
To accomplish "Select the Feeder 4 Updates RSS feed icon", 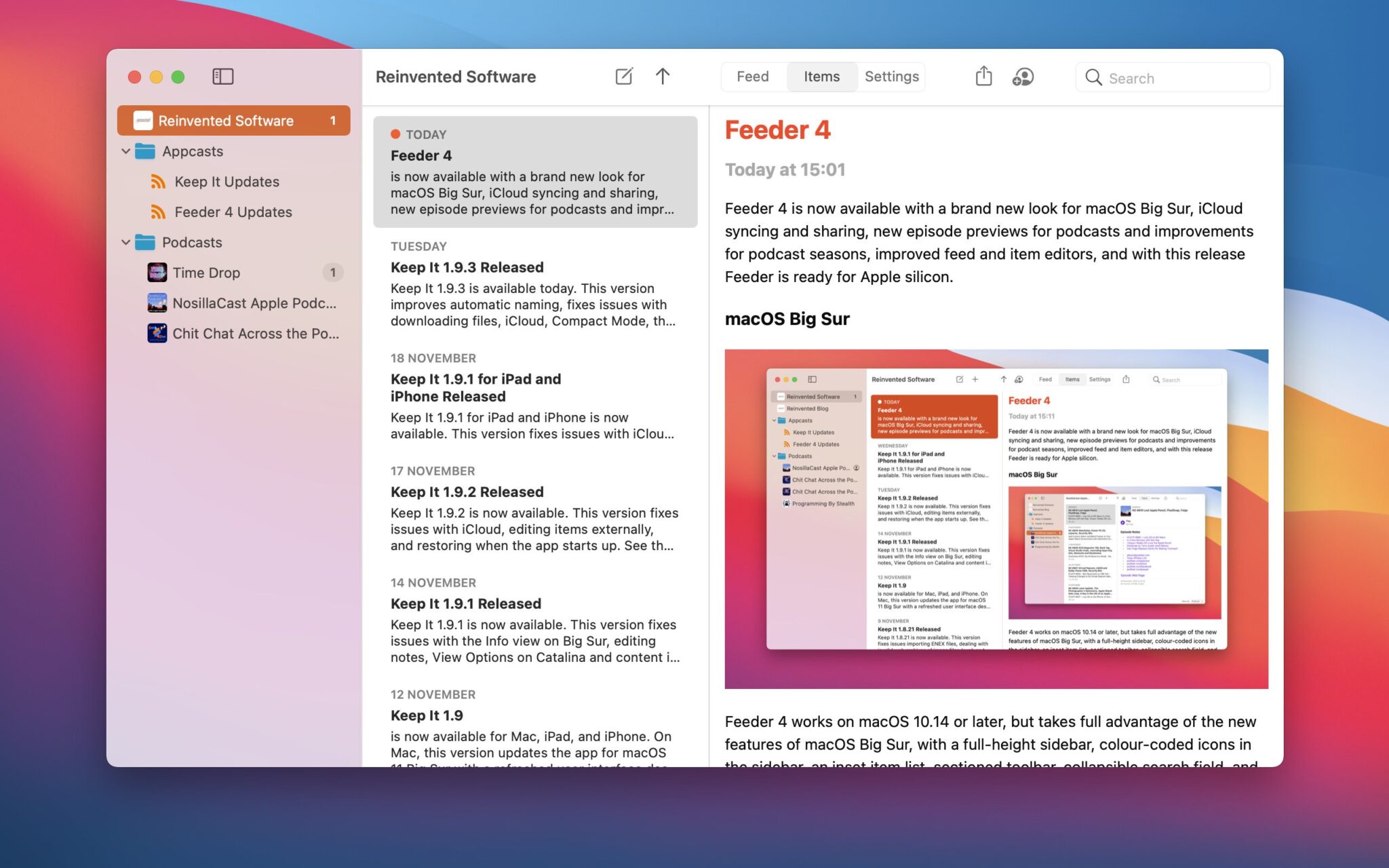I will (157, 212).
